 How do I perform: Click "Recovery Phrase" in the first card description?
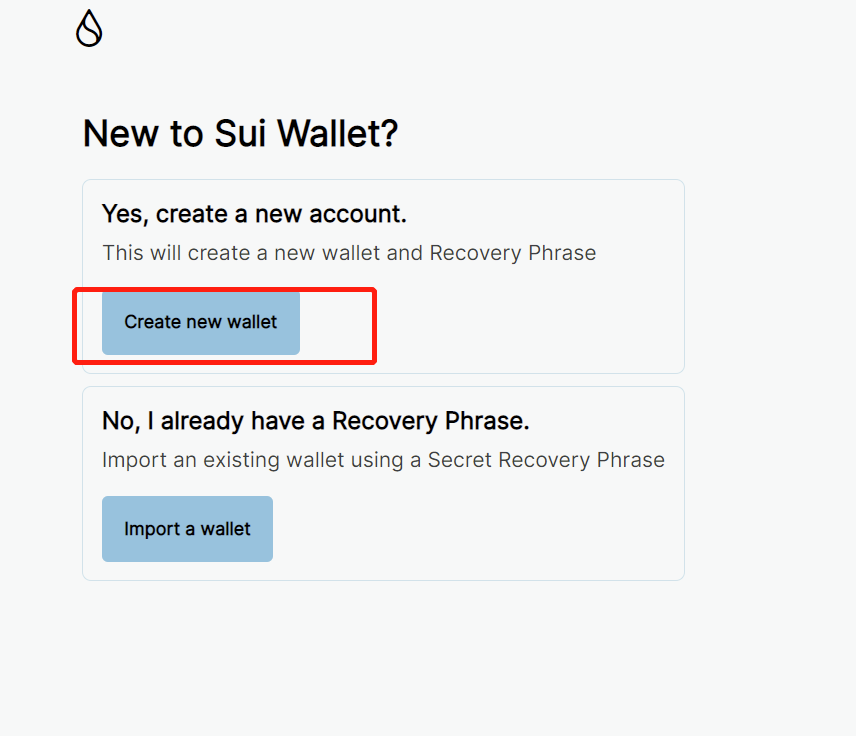tap(513, 253)
